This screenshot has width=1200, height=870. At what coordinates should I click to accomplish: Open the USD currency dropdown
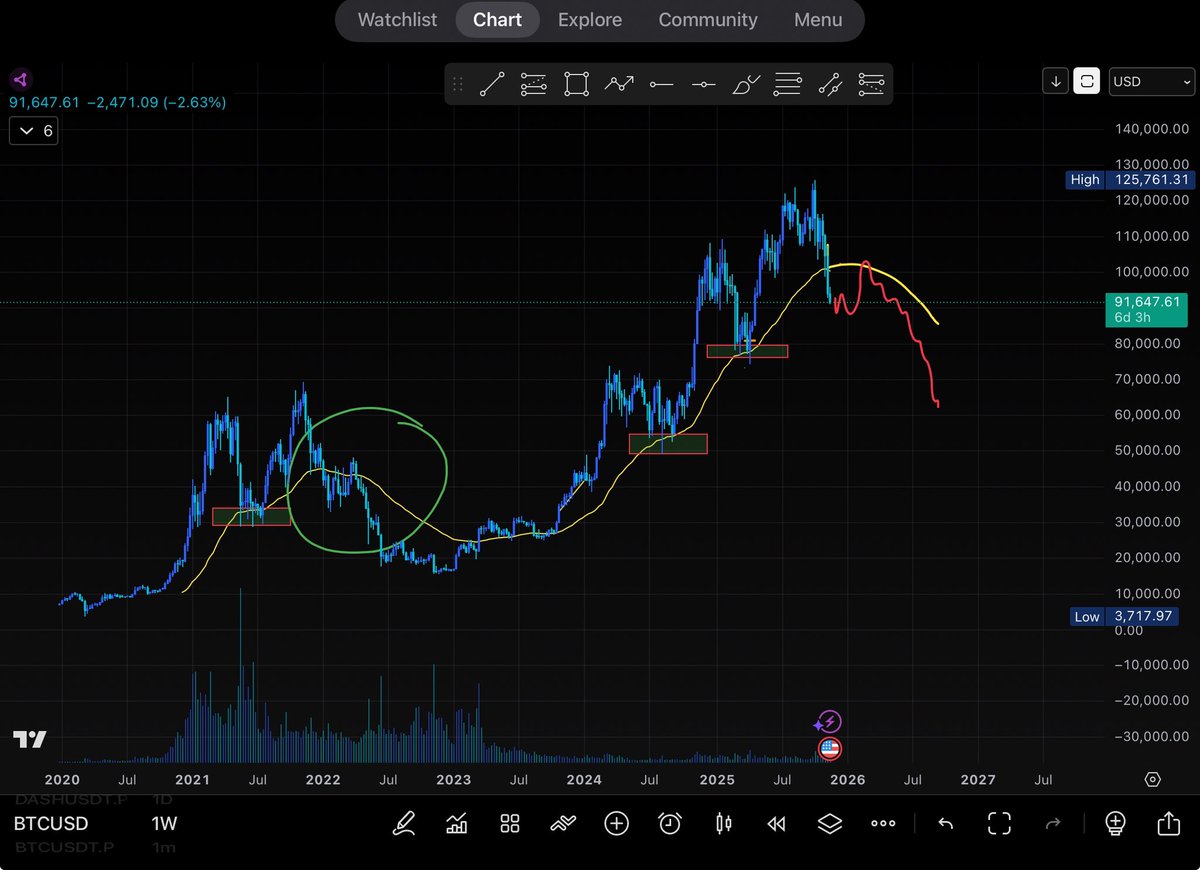pyautogui.click(x=1151, y=81)
